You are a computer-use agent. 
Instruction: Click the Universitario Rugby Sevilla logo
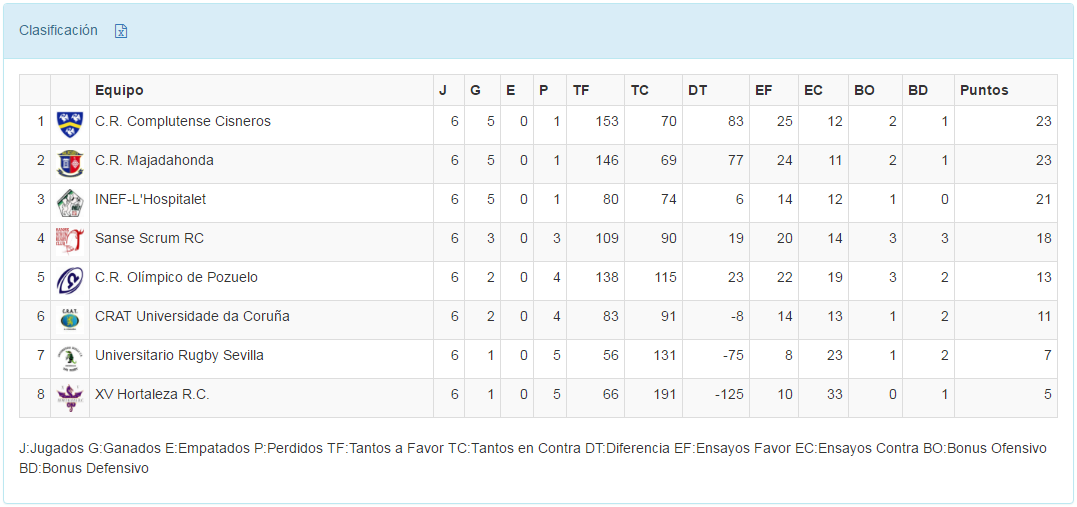(x=69, y=358)
